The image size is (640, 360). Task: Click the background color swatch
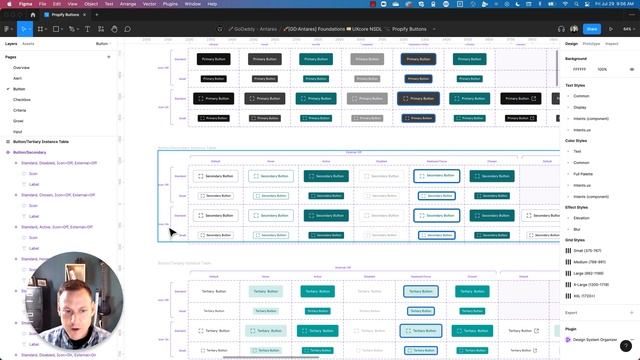568,69
